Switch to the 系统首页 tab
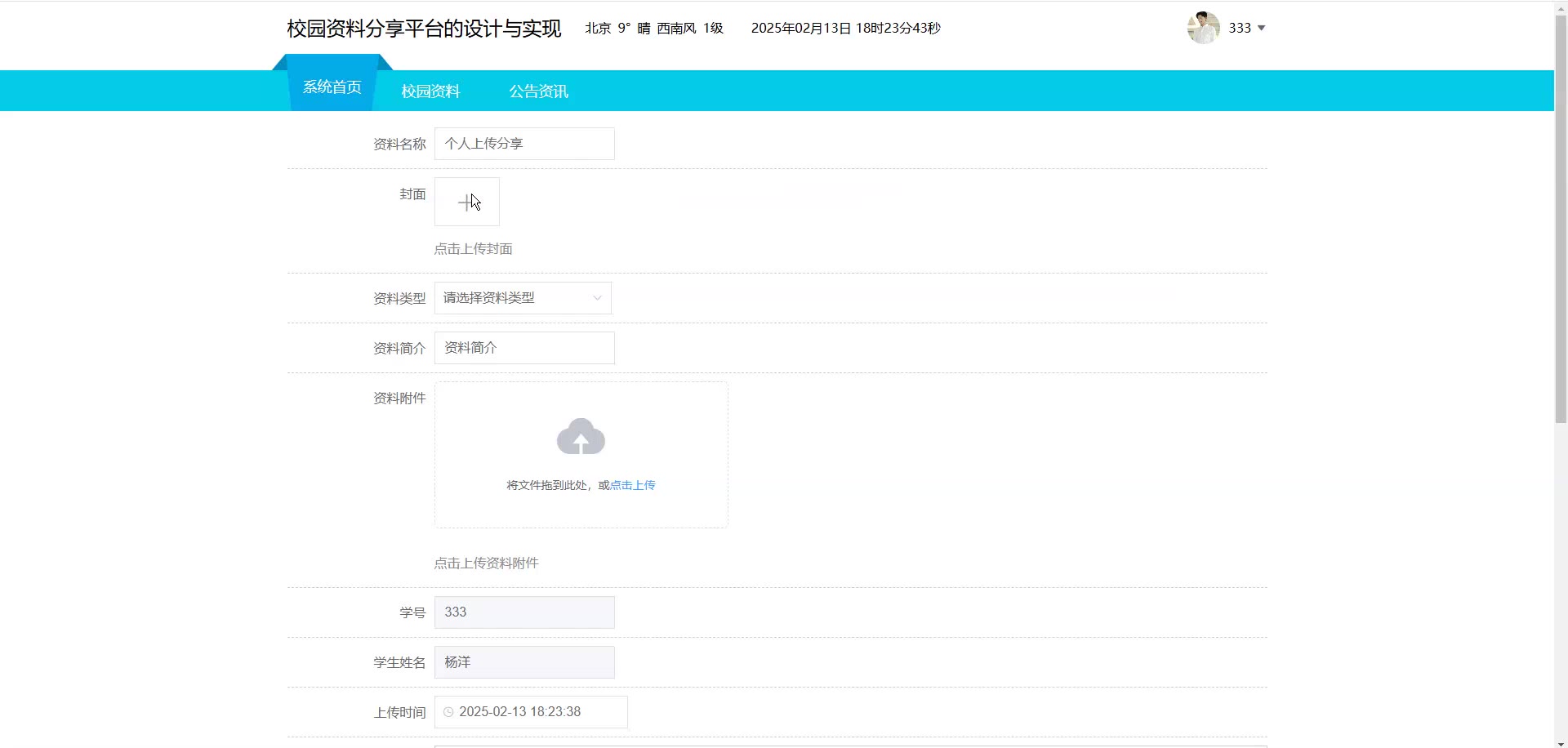Screen dimensions: 1568x748 coord(332,87)
